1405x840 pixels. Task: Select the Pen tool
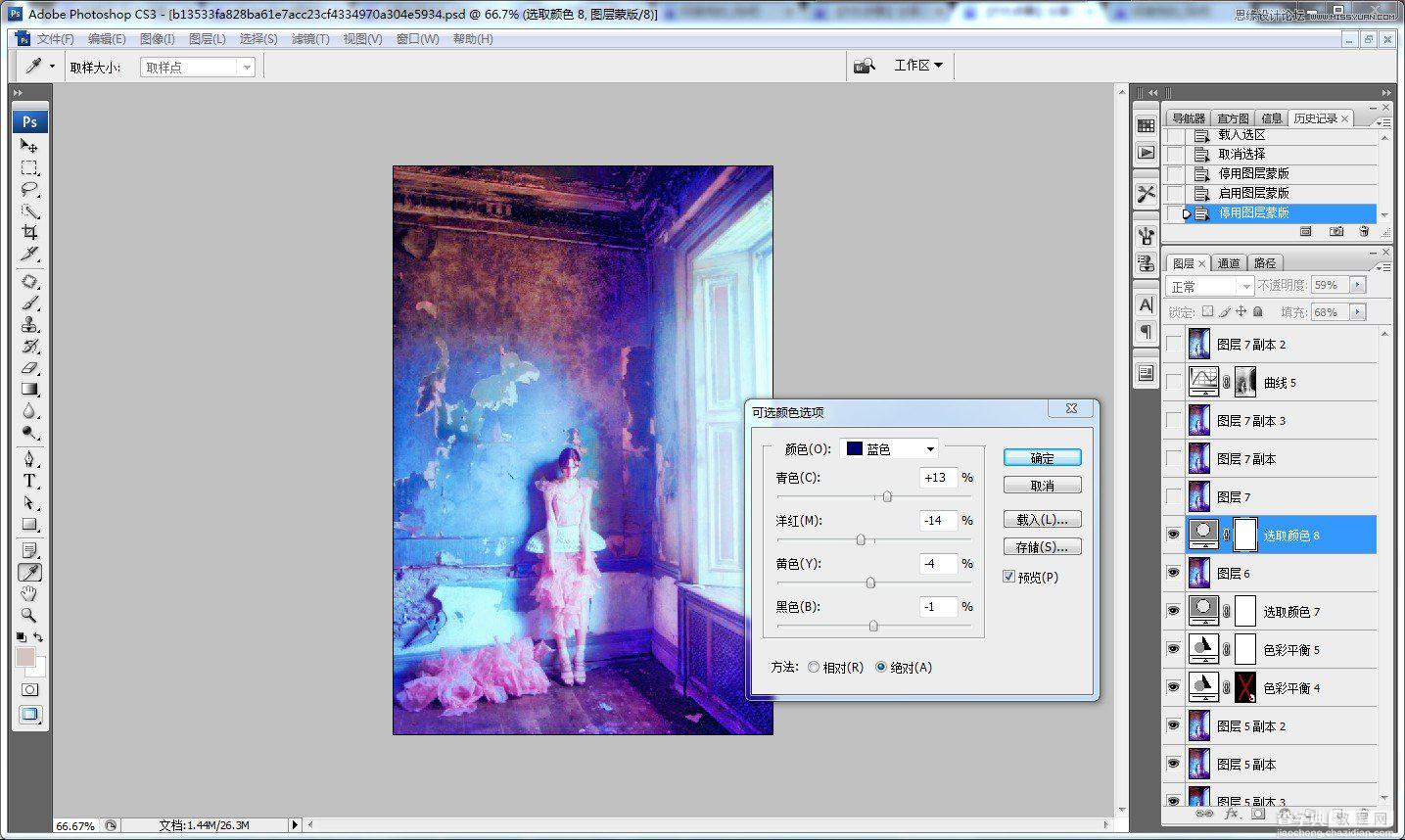(29, 459)
